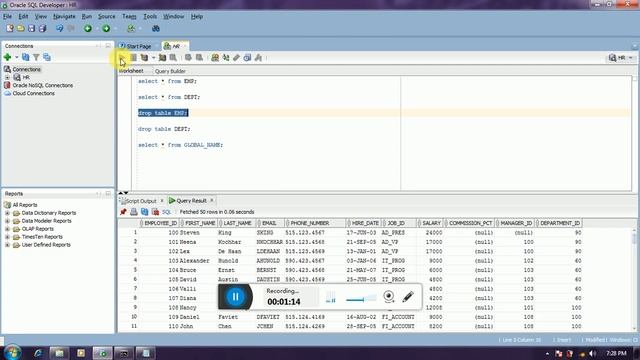The height and width of the screenshot is (360, 640).
Task: Open the Help menu
Action: pos(197,16)
